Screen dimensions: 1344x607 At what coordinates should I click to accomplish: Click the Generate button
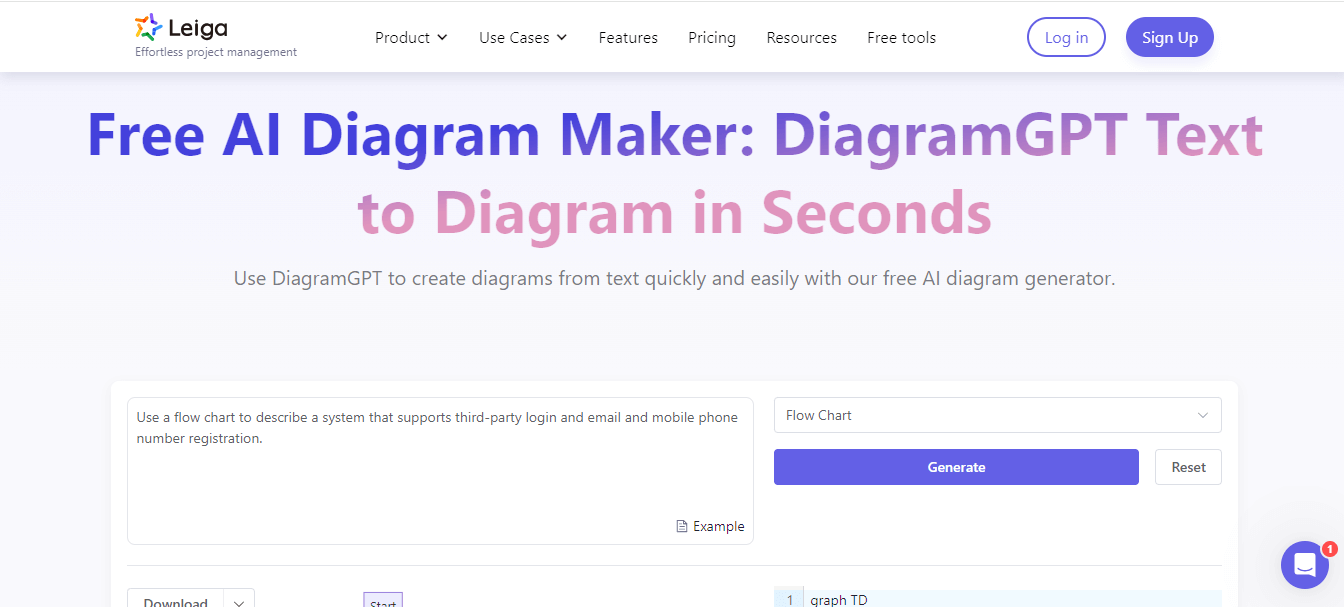pyautogui.click(x=956, y=467)
